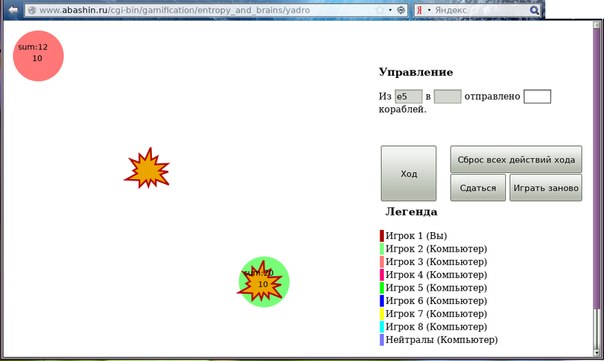The width and height of the screenshot is (604, 361).
Task: Click the Играть заново button
Action: click(546, 188)
